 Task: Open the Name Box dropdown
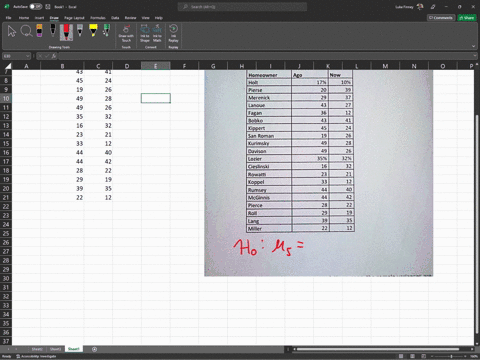(x=28, y=56)
